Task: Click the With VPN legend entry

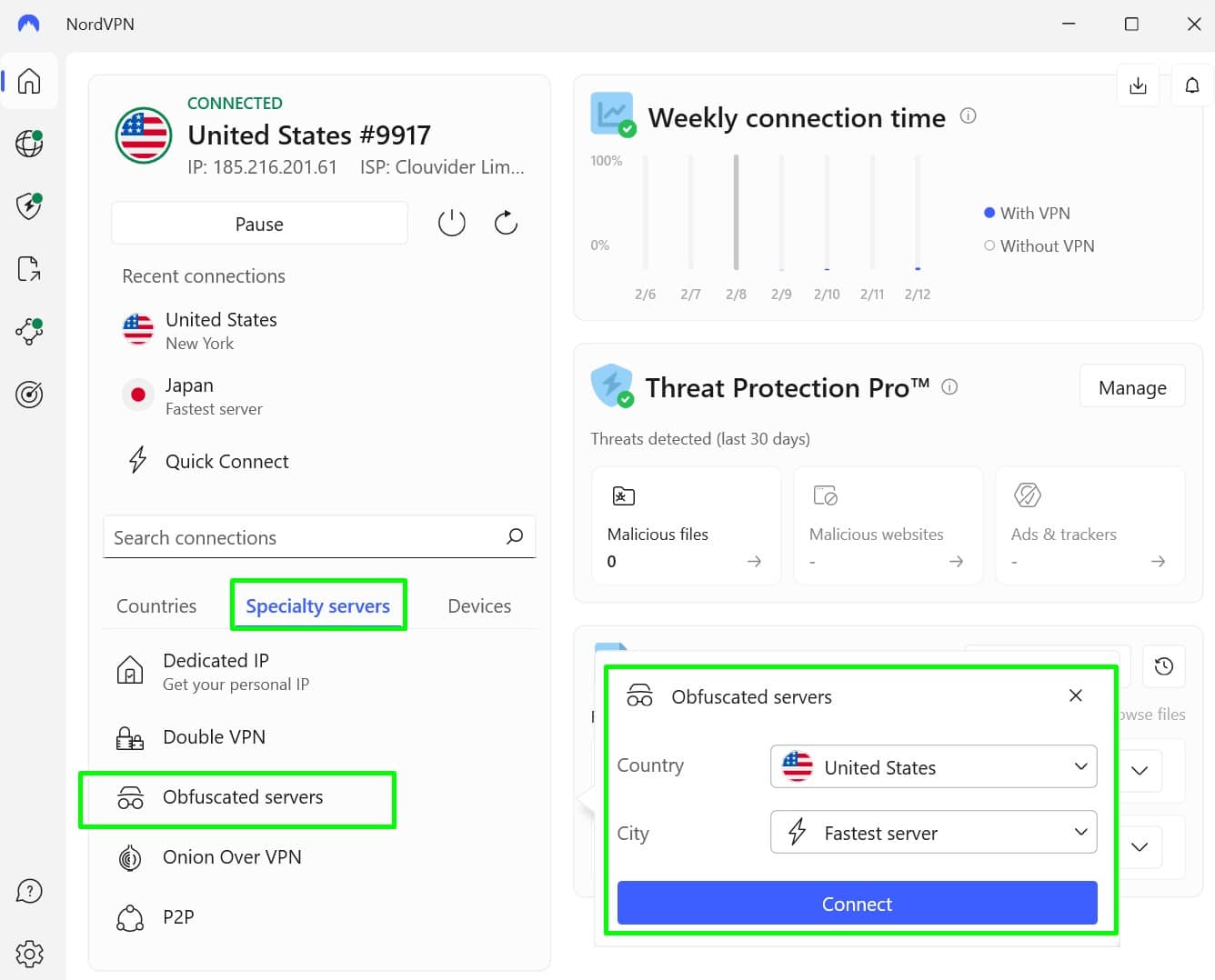Action: click(x=1027, y=213)
